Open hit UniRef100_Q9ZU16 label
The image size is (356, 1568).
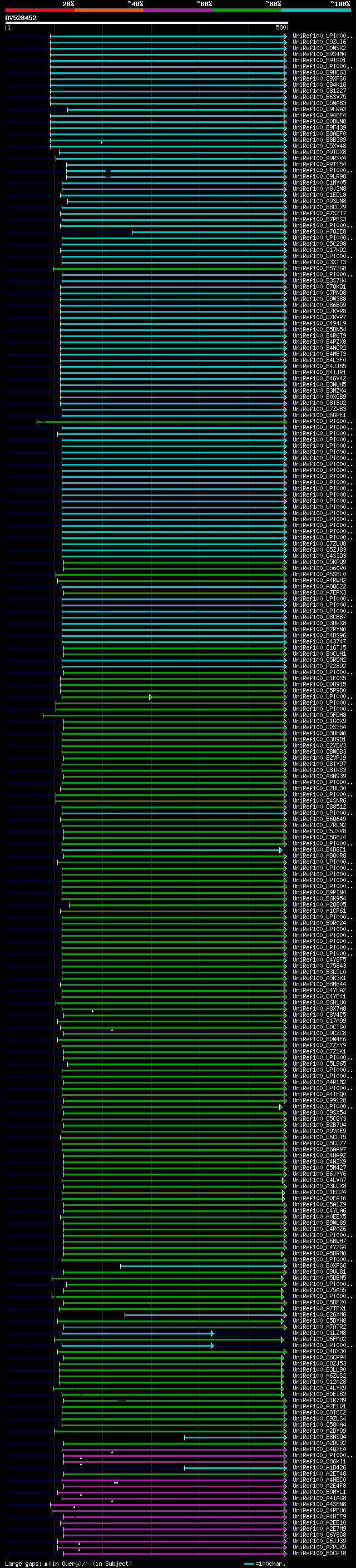319,43
